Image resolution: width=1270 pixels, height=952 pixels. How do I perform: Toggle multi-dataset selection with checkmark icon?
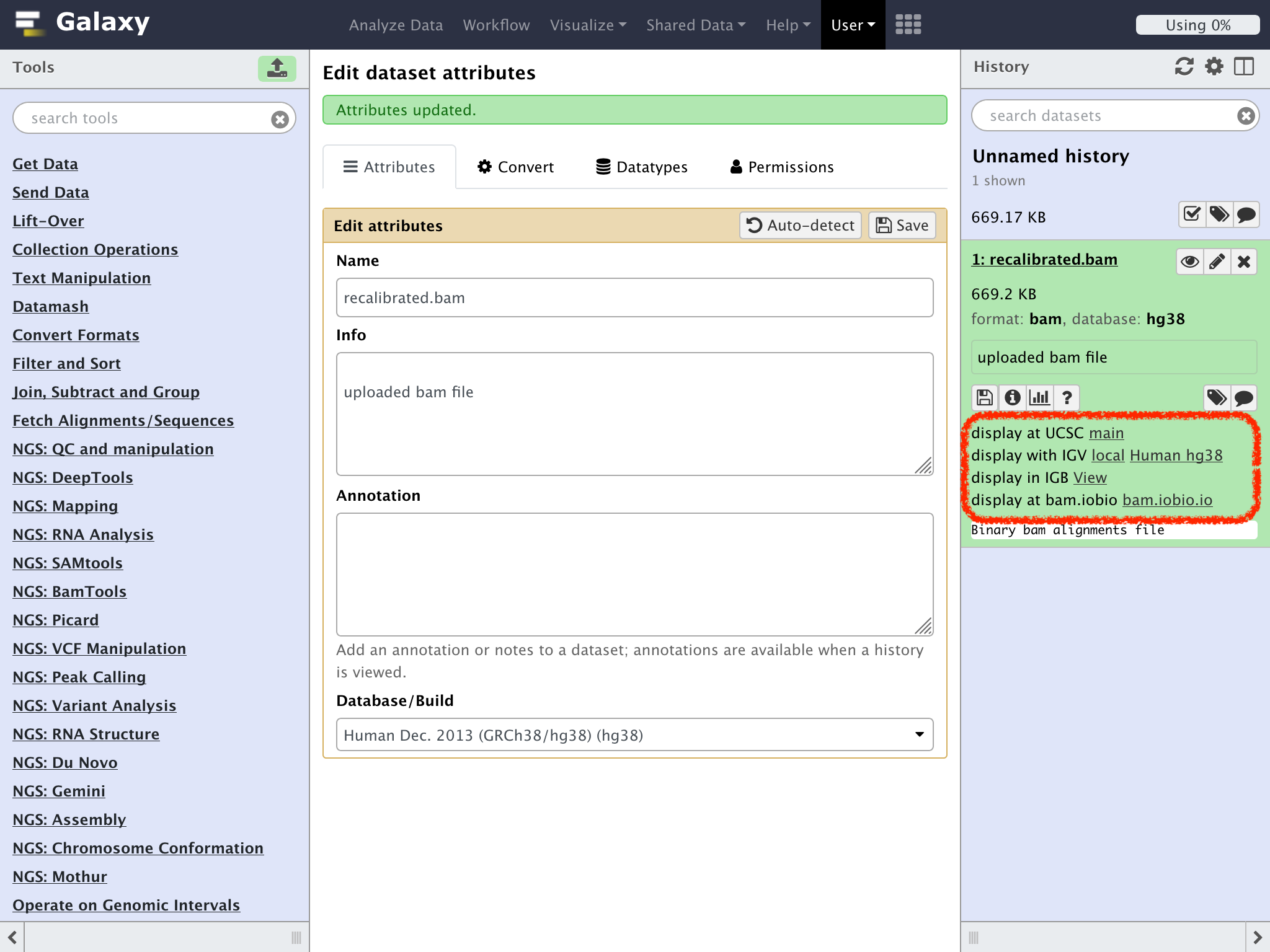coord(1191,215)
